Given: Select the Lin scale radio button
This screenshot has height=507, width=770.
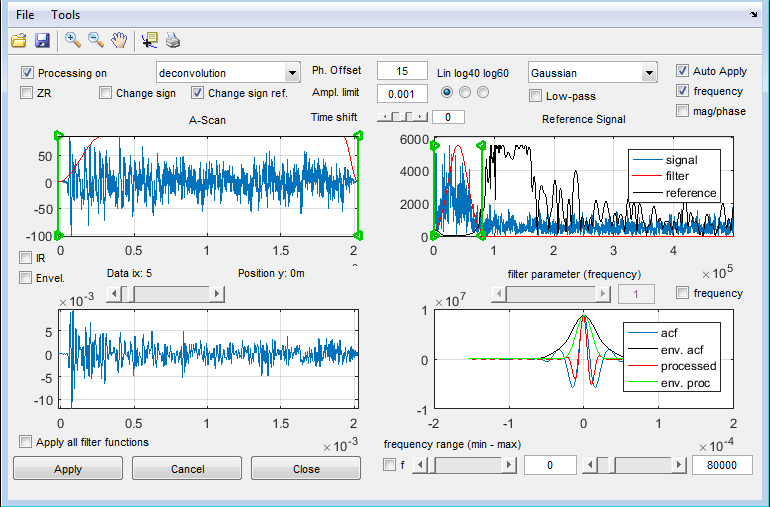Looking at the screenshot, I should click(446, 92).
